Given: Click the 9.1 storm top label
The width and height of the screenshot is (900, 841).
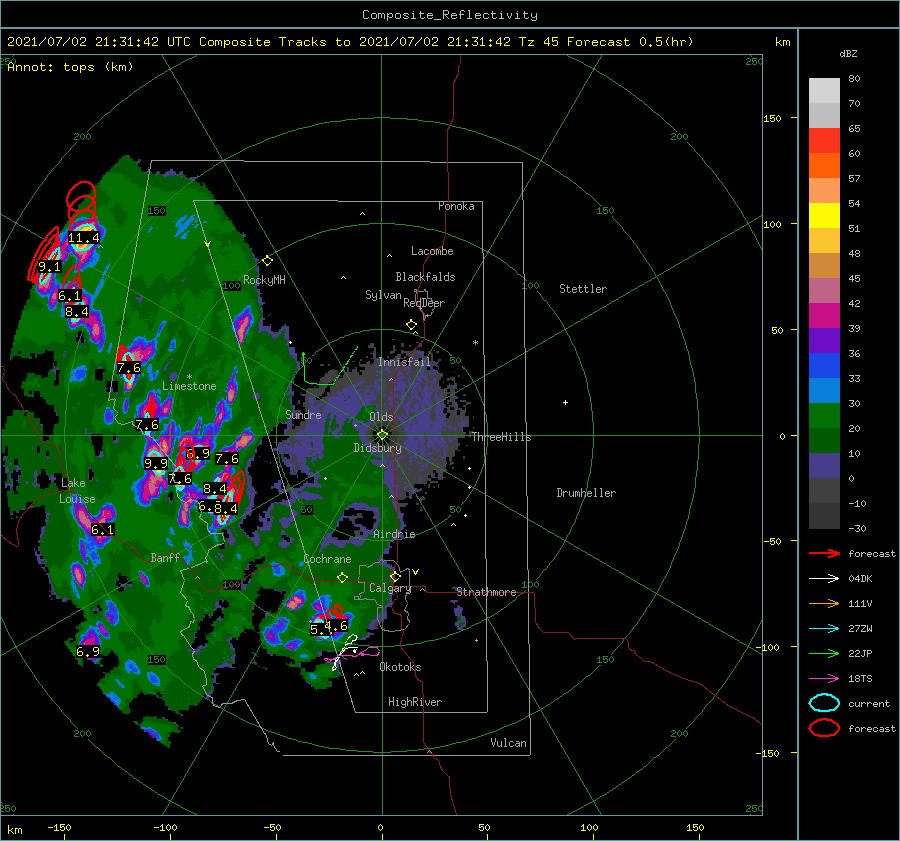Looking at the screenshot, I should 49,267.
